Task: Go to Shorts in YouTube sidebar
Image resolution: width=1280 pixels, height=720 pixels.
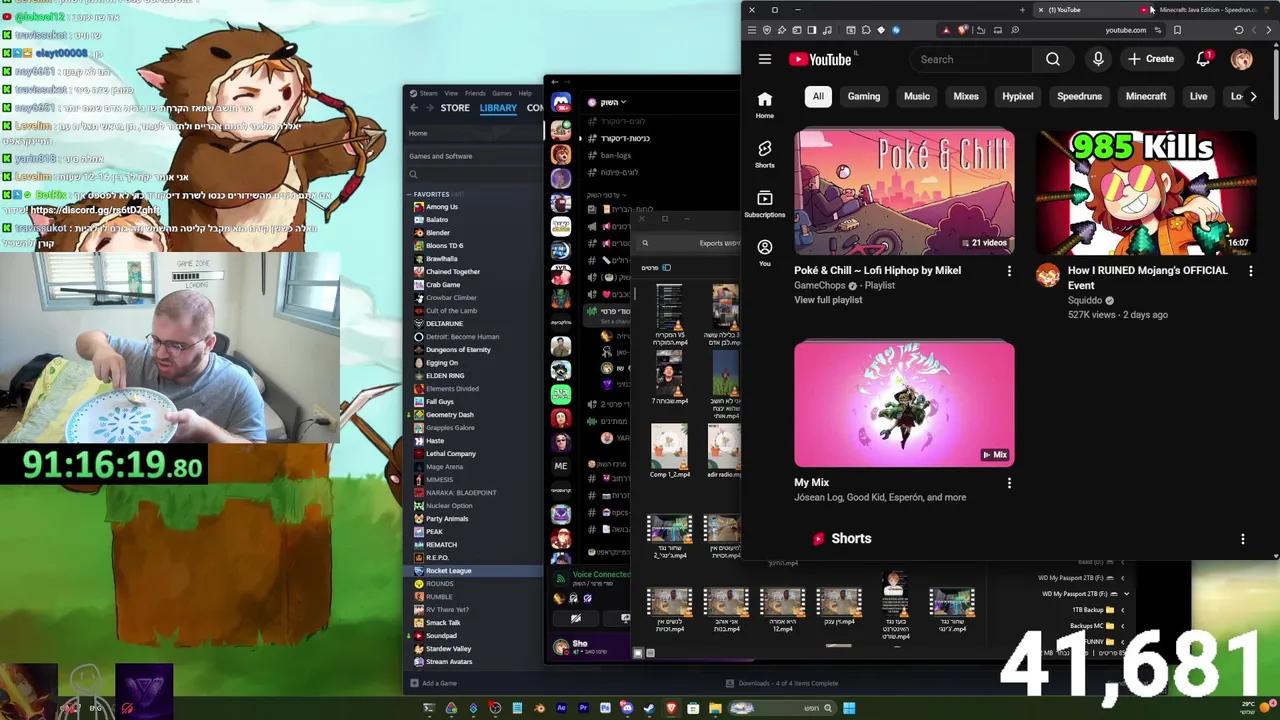Action: [765, 153]
